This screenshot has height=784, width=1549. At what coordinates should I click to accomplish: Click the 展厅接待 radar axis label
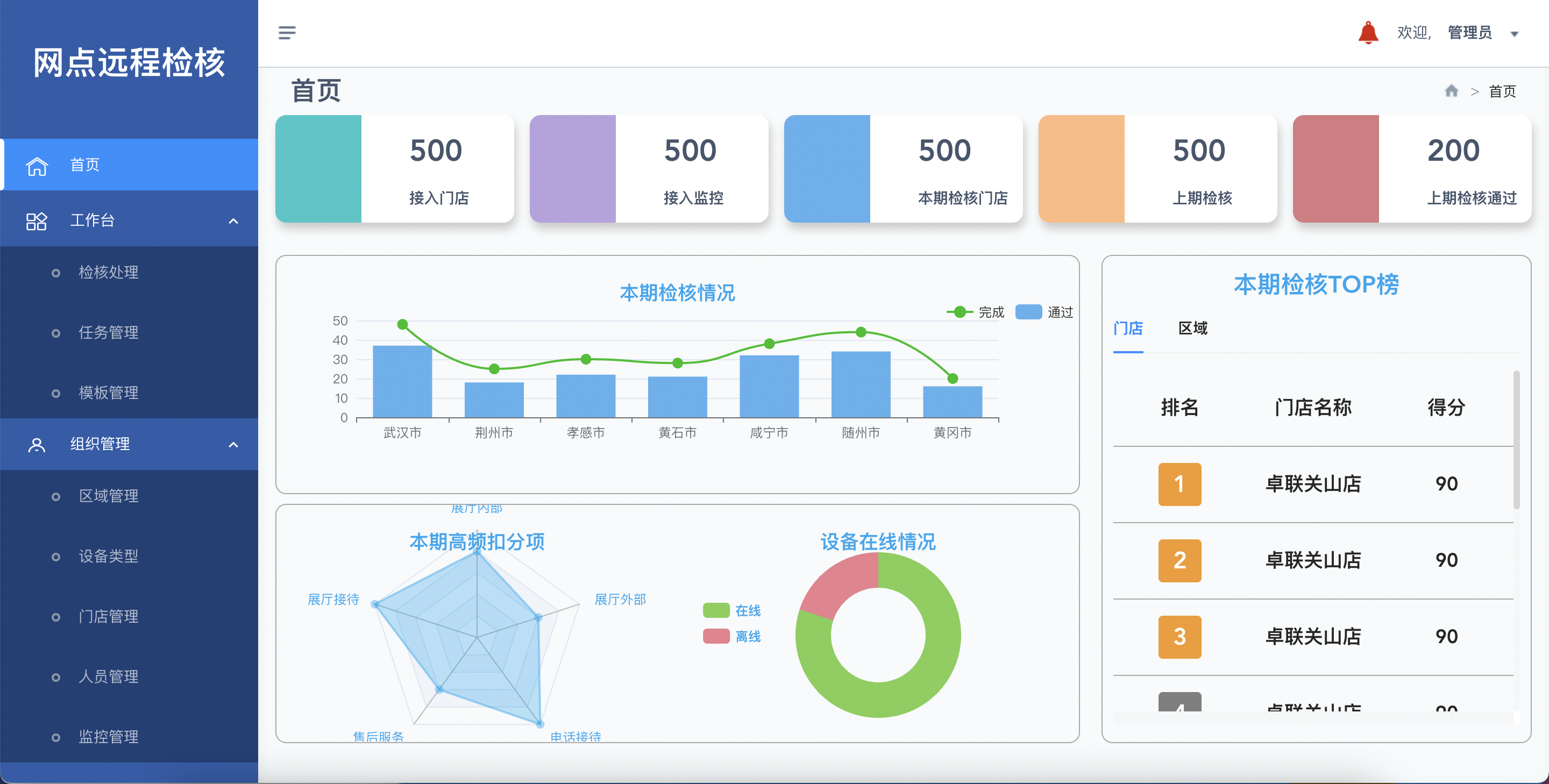[x=333, y=600]
